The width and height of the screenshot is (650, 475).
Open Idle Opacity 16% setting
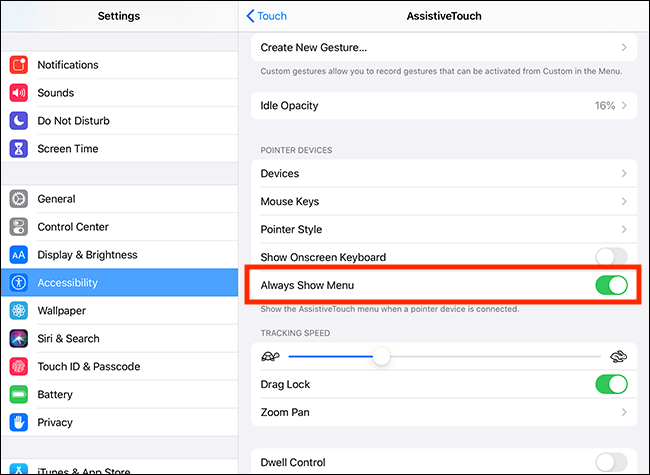[444, 106]
